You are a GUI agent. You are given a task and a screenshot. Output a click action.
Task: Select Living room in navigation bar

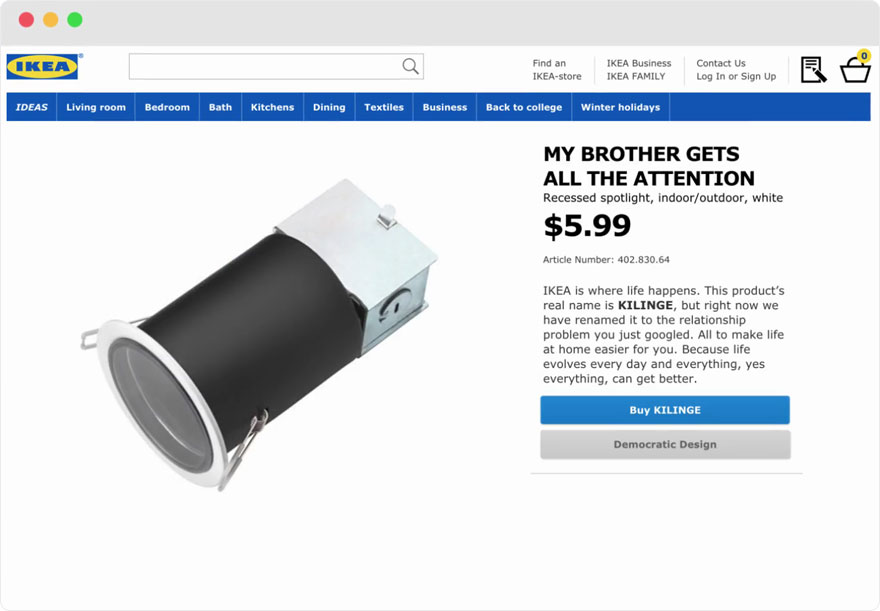96,107
